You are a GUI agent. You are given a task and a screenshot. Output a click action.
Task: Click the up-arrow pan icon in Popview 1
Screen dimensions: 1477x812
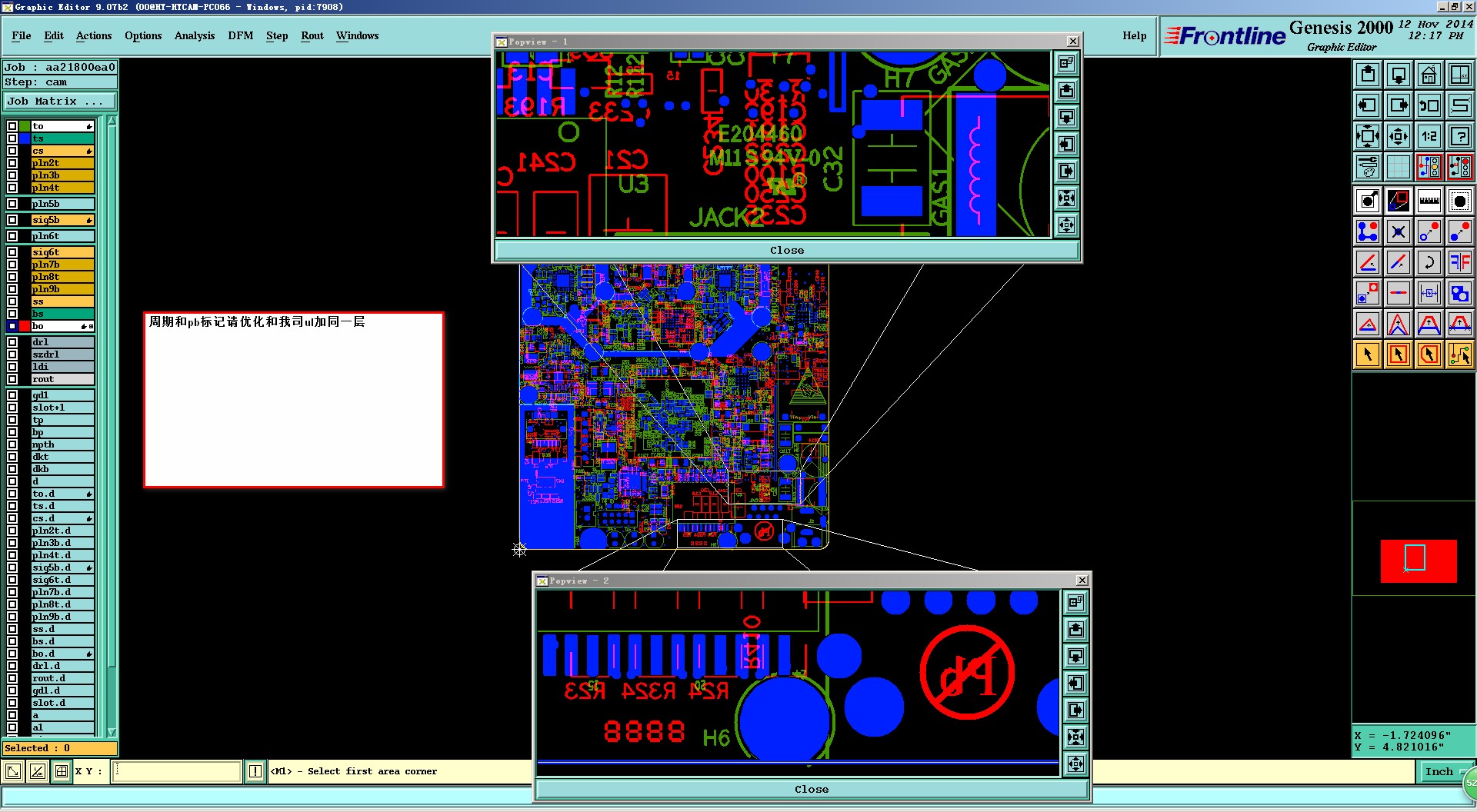pyautogui.click(x=1066, y=91)
